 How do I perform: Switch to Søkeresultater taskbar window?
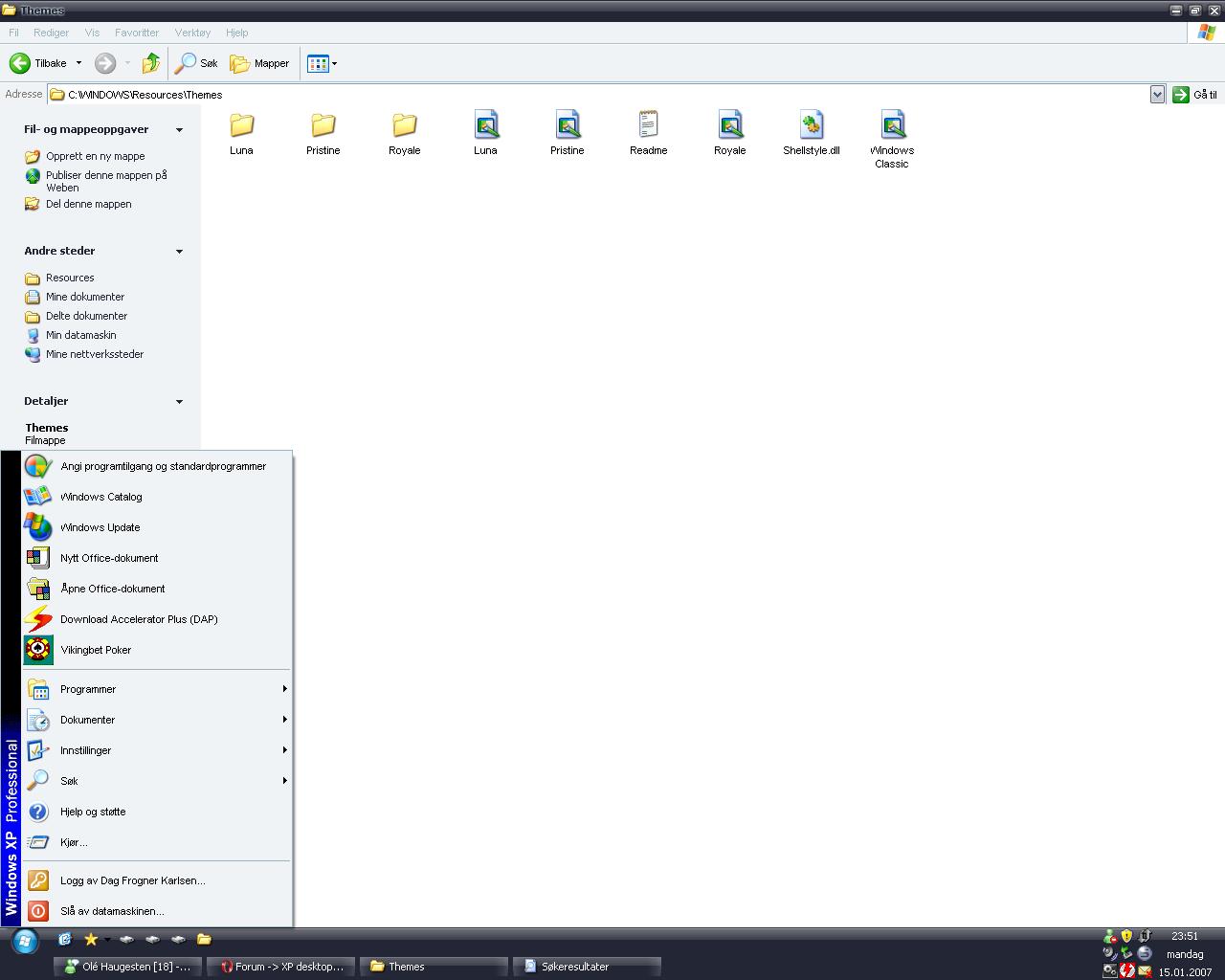point(587,967)
